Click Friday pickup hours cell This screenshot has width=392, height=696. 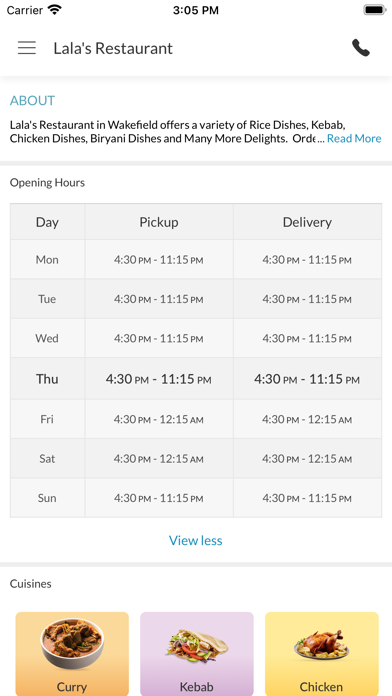coord(159,419)
